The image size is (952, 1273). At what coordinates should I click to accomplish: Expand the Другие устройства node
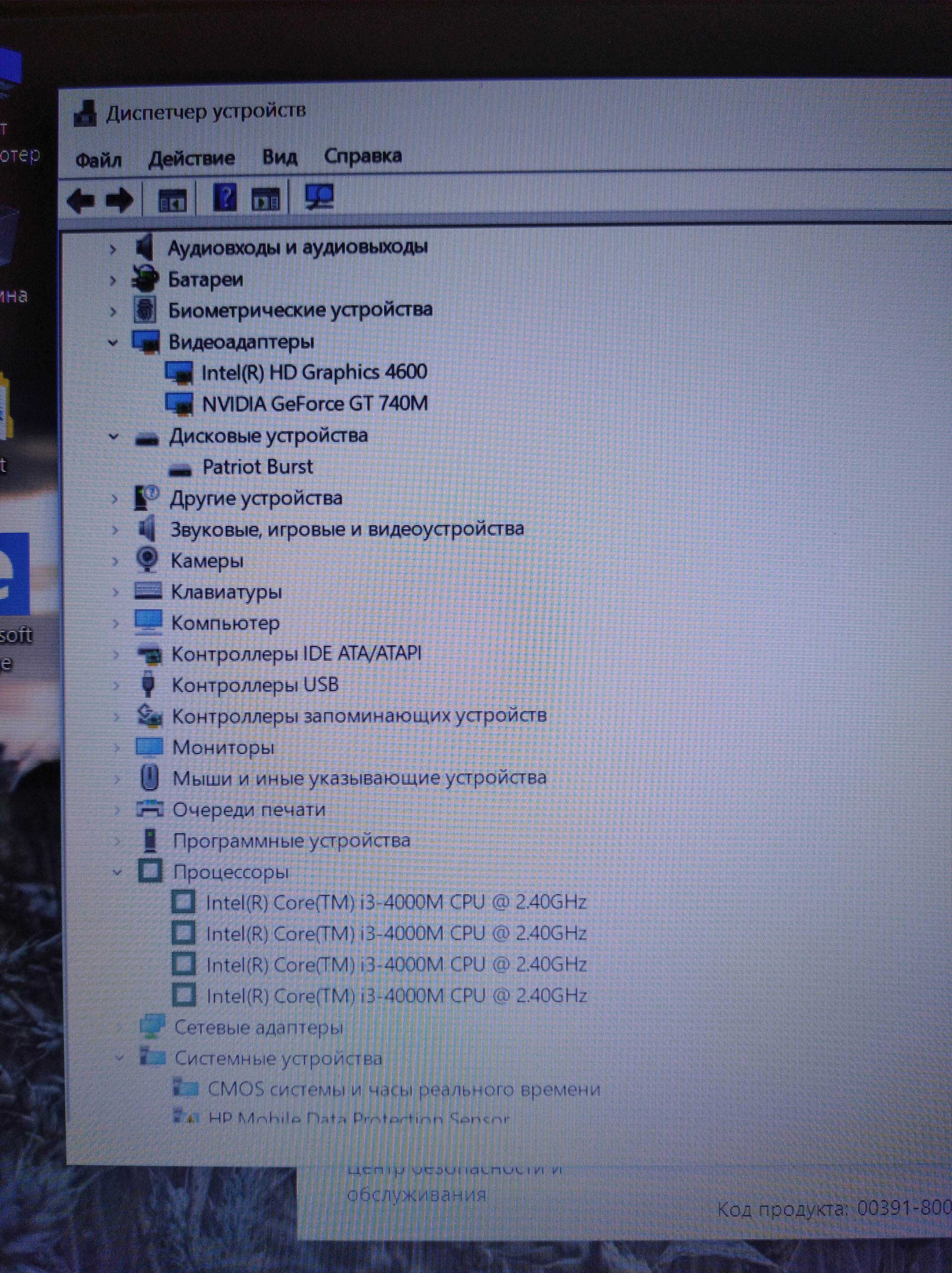point(115,499)
